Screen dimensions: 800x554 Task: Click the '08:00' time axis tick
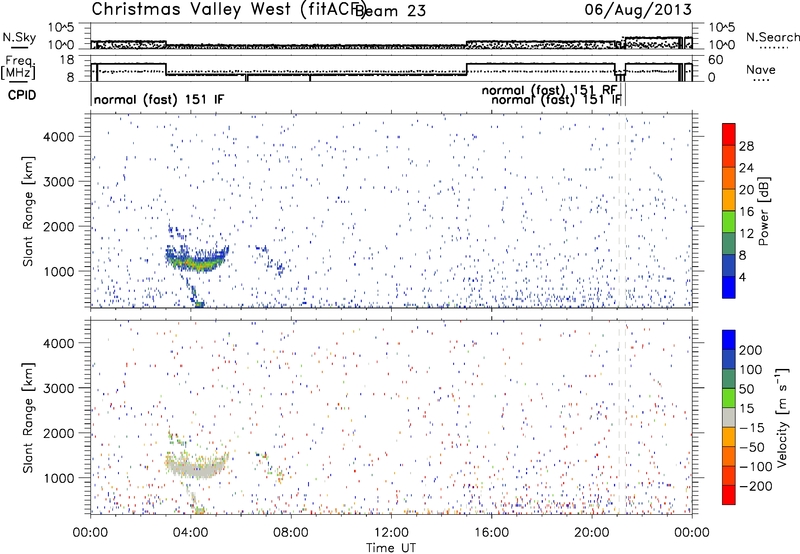click(x=291, y=533)
